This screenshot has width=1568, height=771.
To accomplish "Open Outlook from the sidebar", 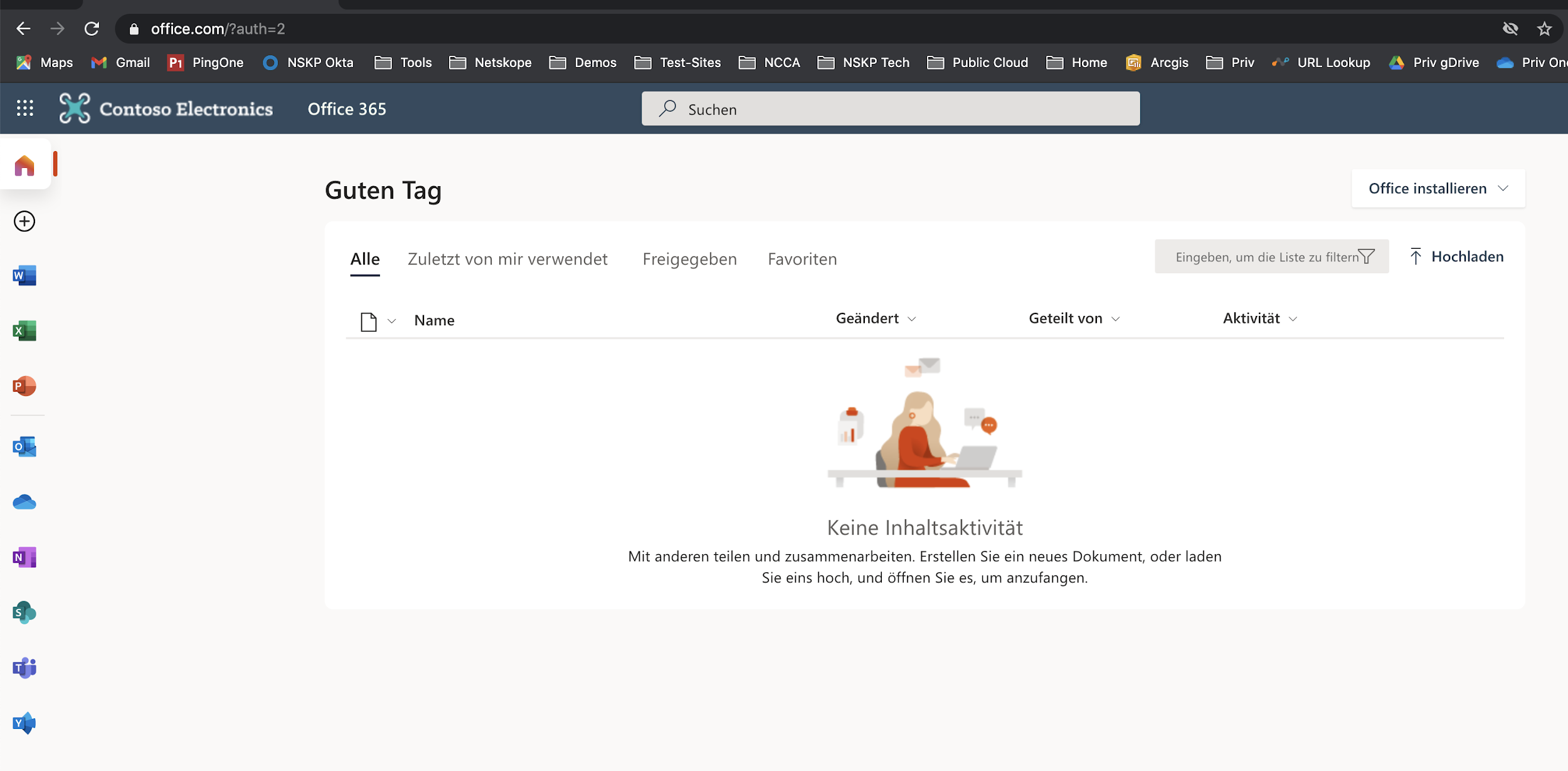I will 24,447.
